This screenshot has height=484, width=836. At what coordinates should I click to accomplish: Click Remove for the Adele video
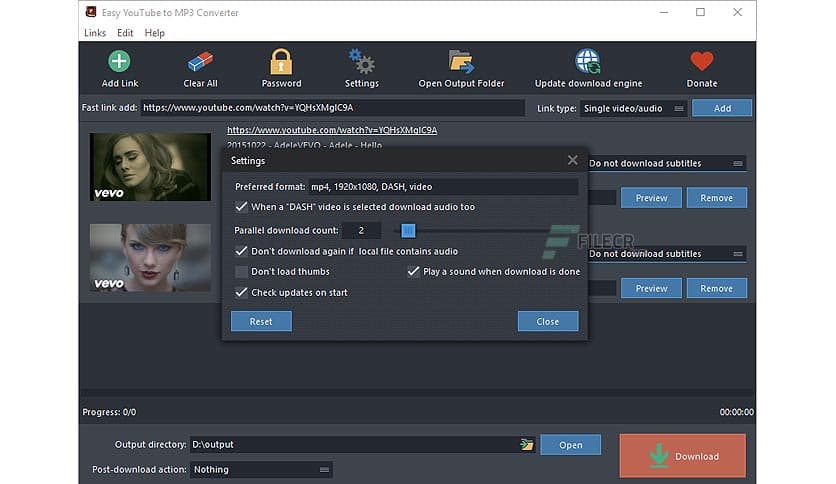click(x=716, y=198)
